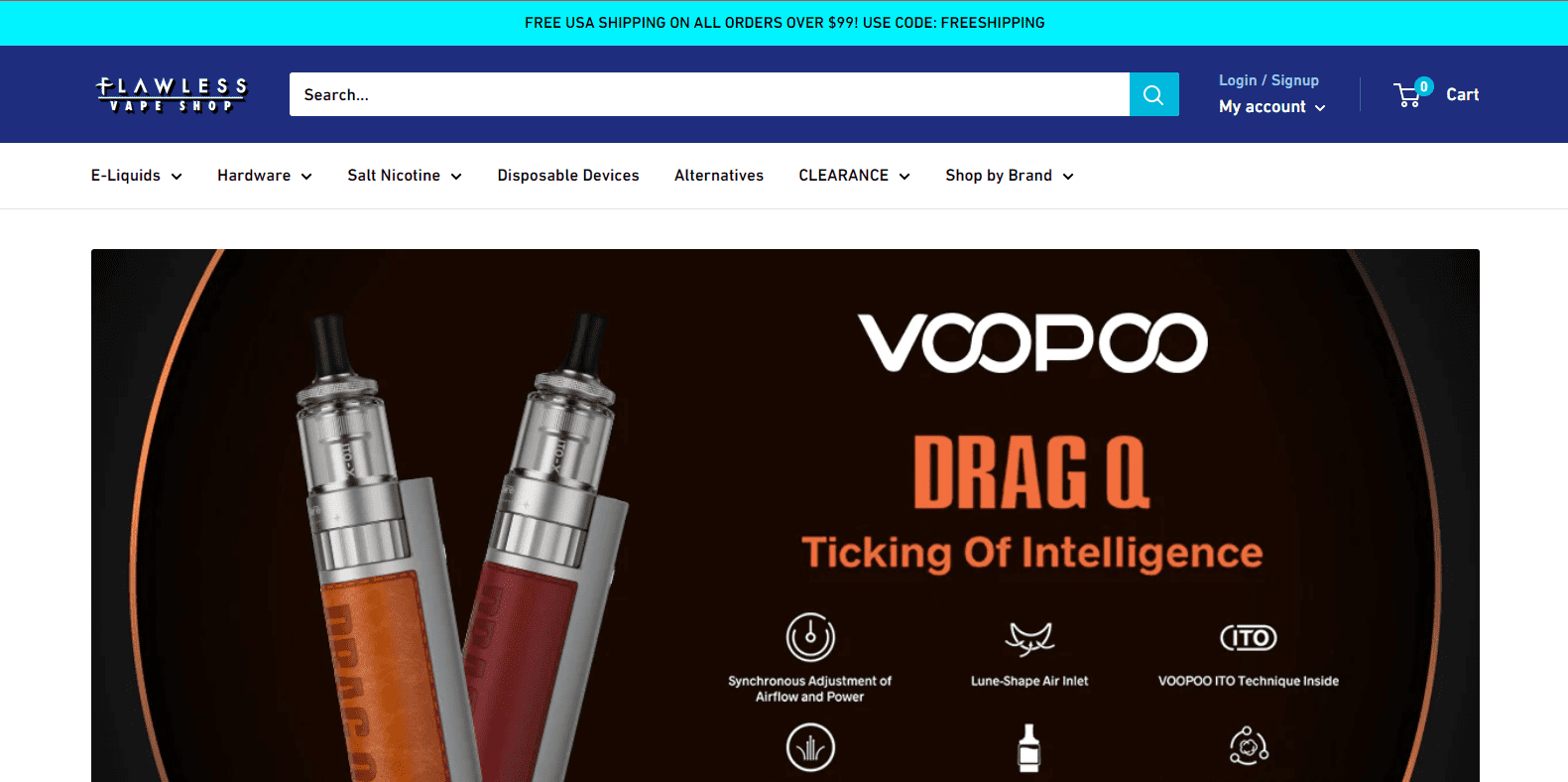Expand the E-Liquids dropdown menu

(x=137, y=176)
